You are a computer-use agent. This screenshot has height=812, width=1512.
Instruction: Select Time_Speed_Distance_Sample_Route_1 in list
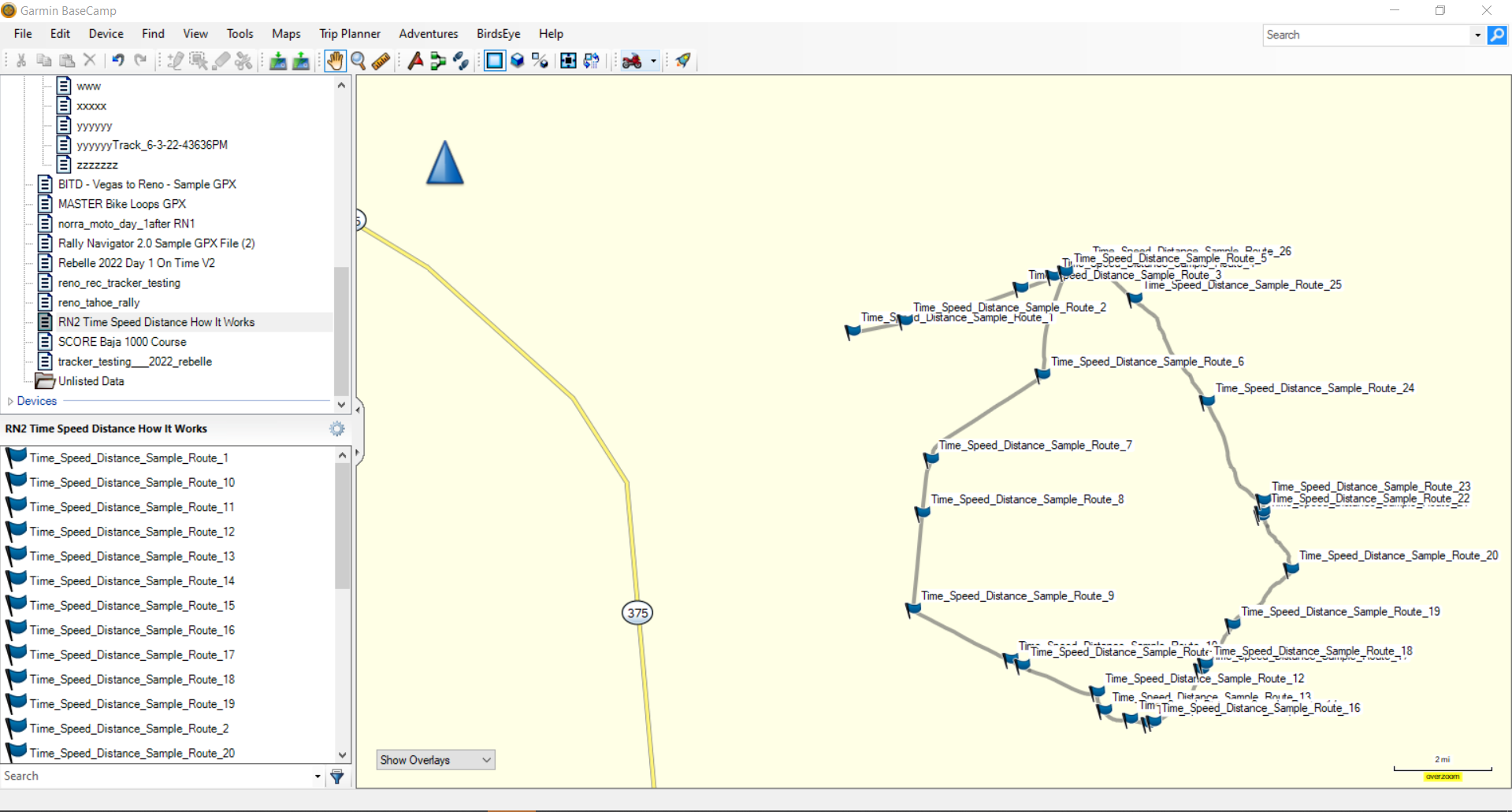tap(129, 458)
